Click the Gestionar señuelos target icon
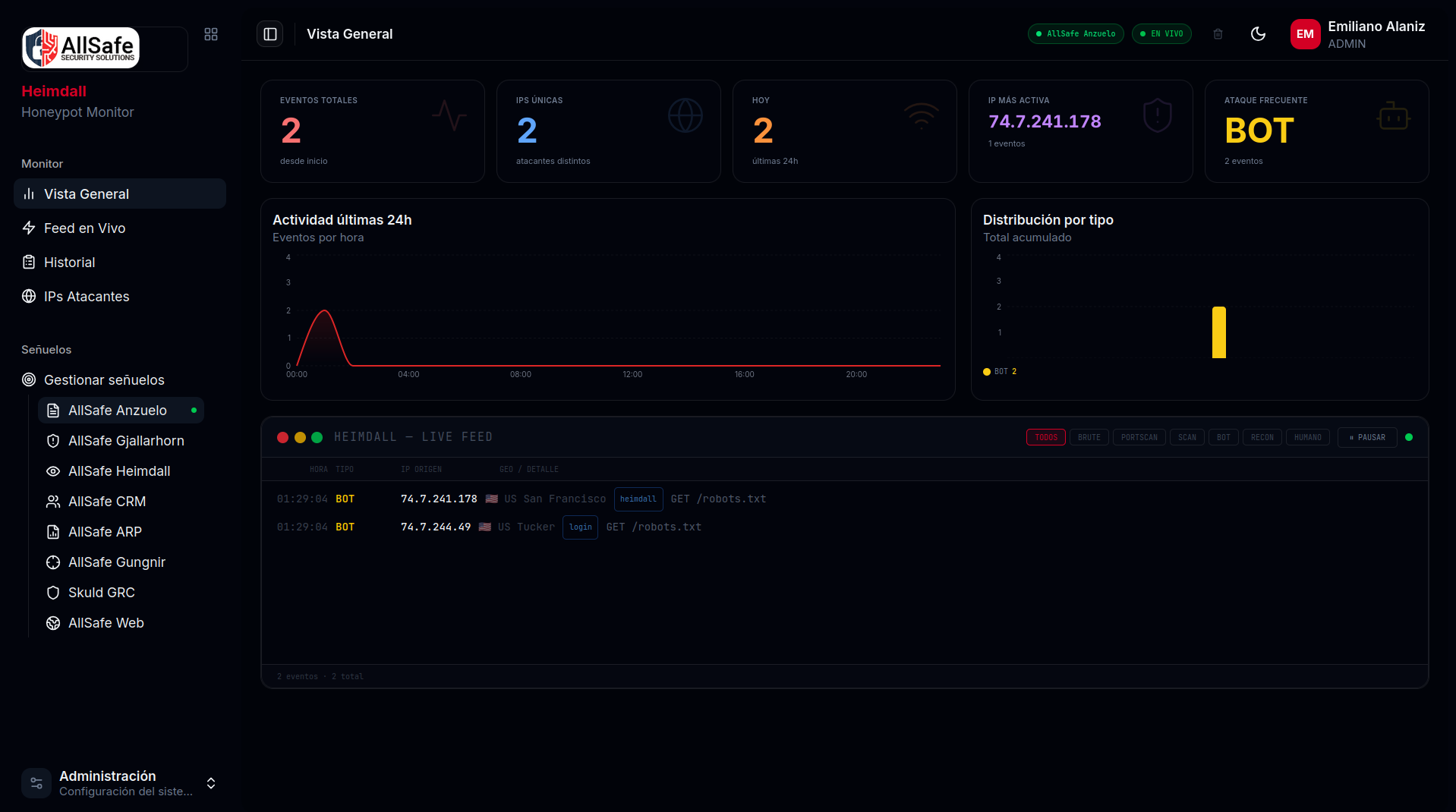This screenshot has width=1456, height=812. pyautogui.click(x=29, y=379)
